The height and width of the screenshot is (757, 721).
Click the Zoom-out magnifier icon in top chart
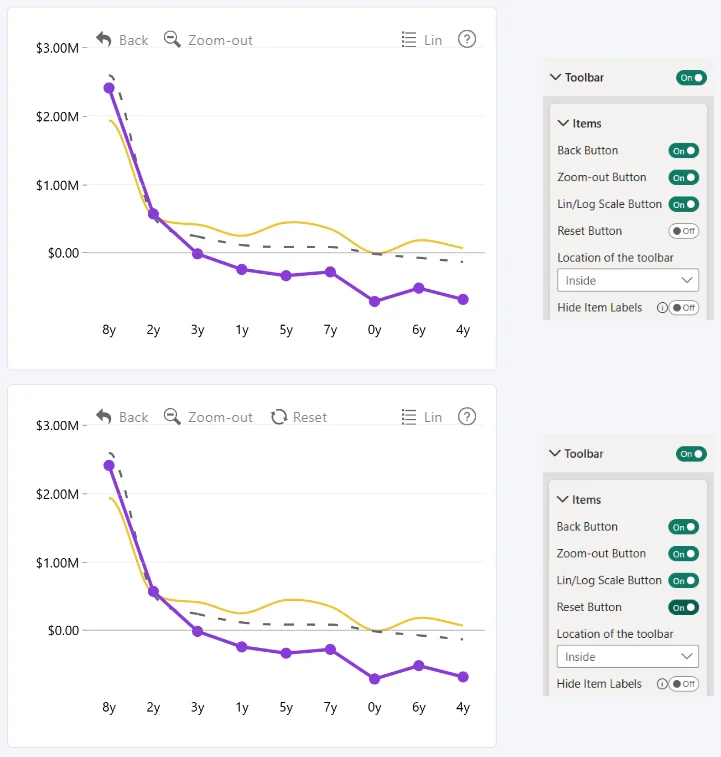(x=172, y=39)
